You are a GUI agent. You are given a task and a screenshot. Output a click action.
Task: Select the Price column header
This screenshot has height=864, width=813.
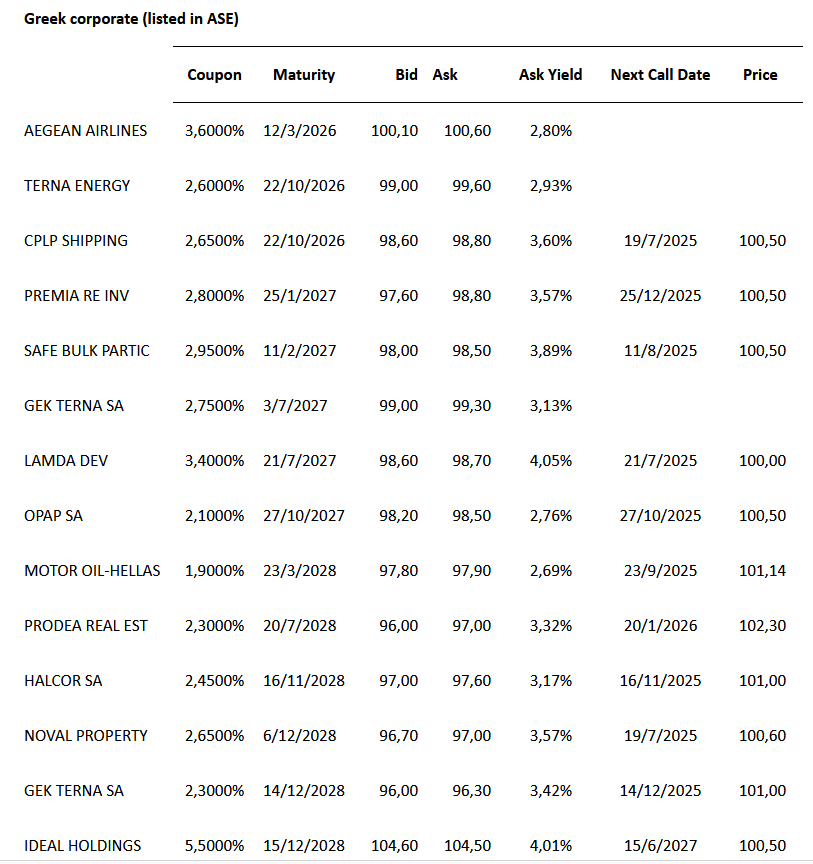tap(760, 75)
